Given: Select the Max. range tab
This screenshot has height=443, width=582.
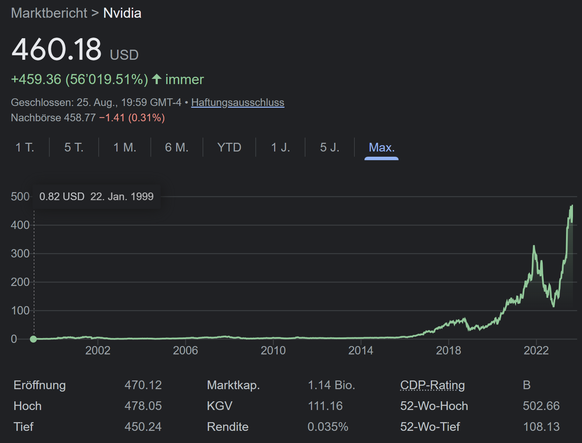Looking at the screenshot, I should click(382, 148).
